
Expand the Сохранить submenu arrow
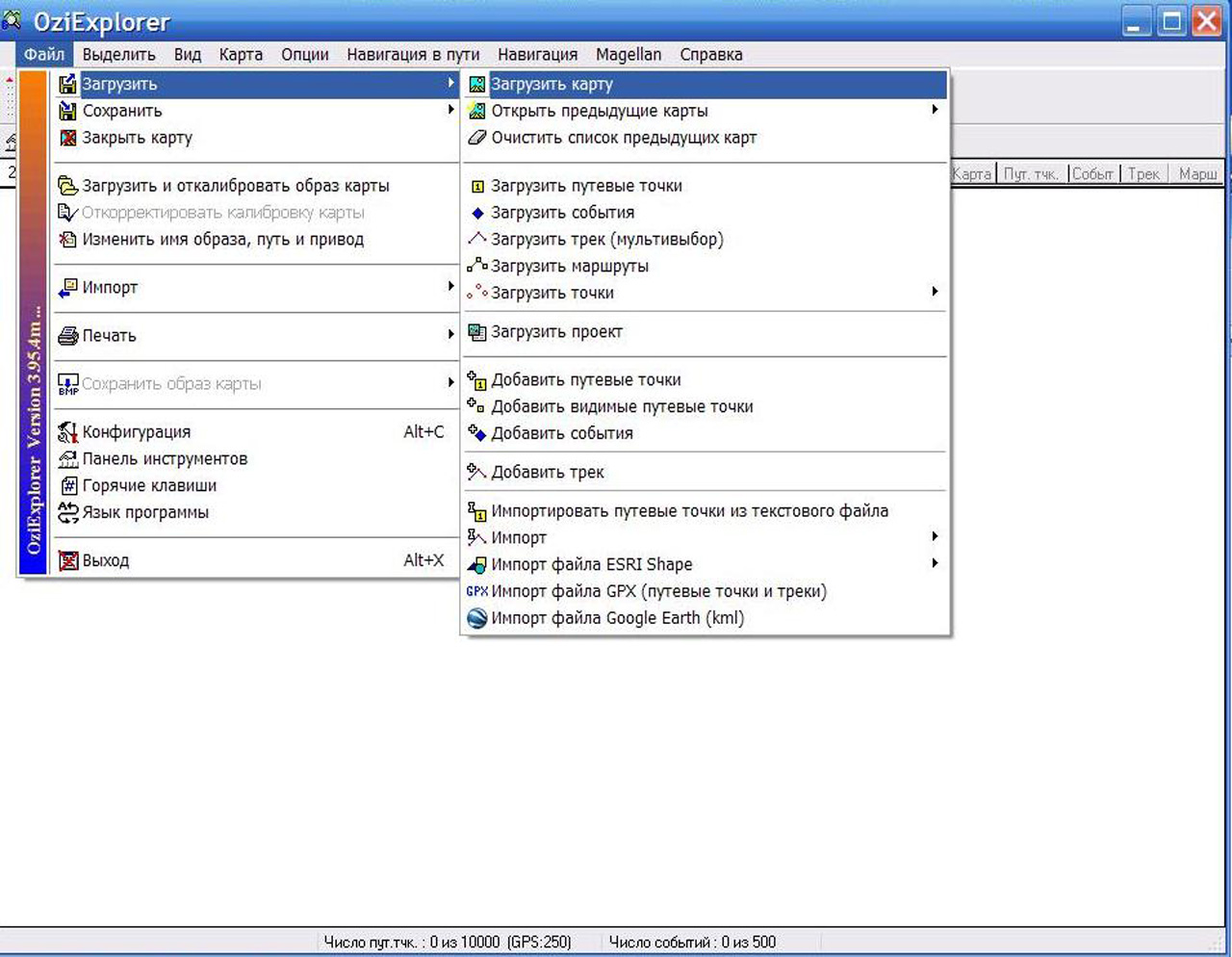pos(450,110)
